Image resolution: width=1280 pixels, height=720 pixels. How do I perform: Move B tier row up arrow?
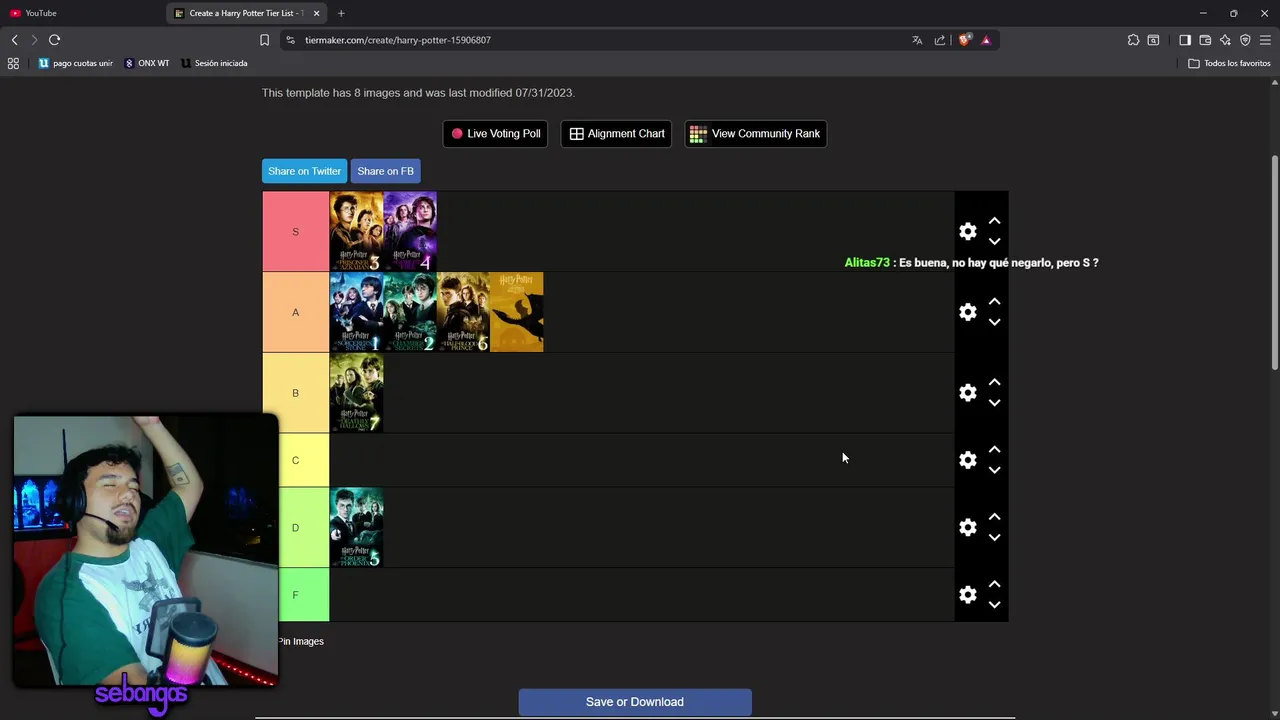pyautogui.click(x=994, y=383)
